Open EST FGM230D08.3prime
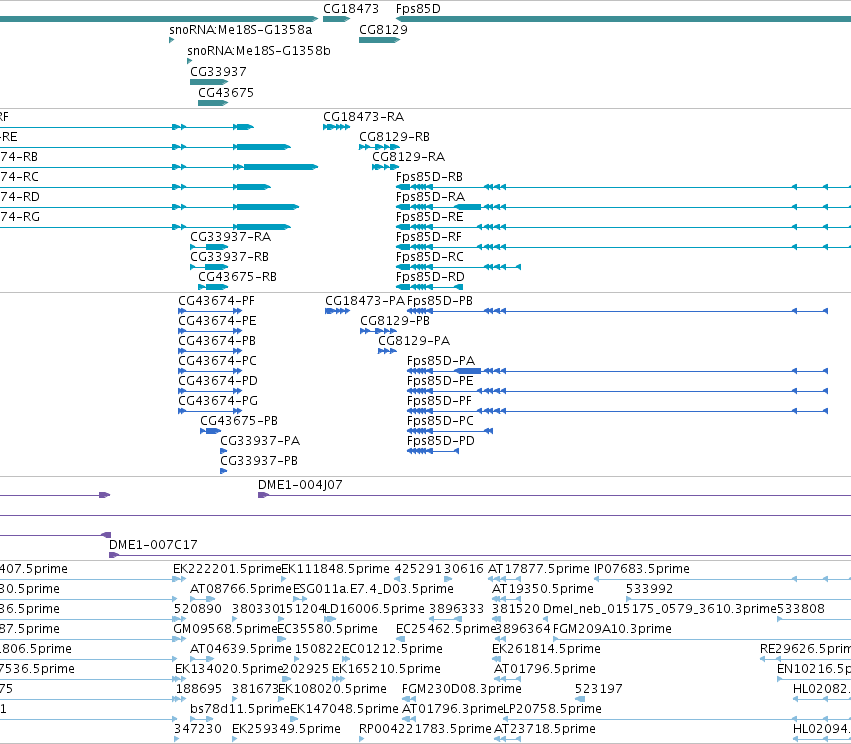Image resolution: width=851 pixels, height=744 pixels. click(x=461, y=689)
